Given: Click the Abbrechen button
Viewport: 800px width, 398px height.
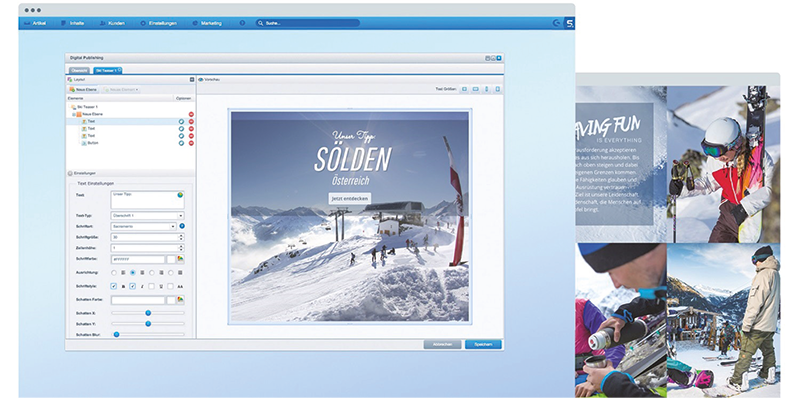Looking at the screenshot, I should point(442,344).
